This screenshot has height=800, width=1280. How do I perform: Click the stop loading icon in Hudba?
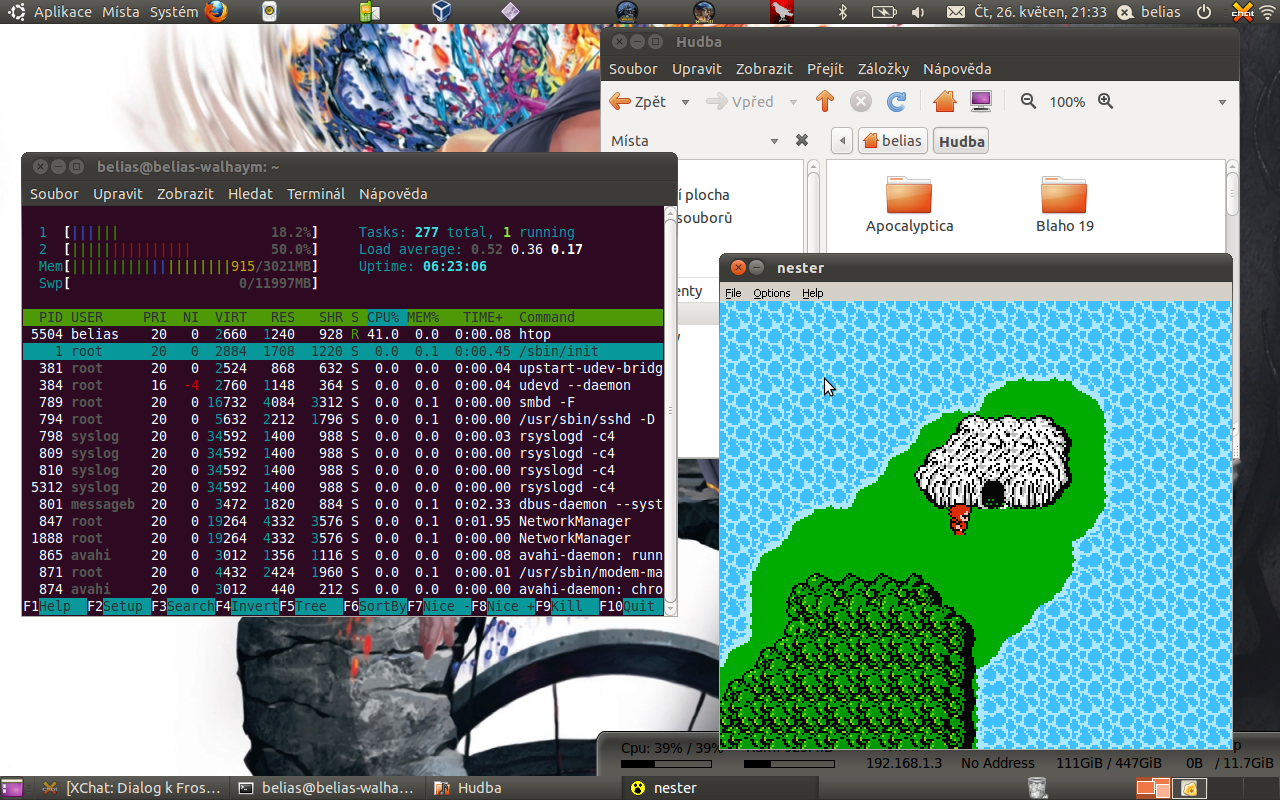pos(861,102)
